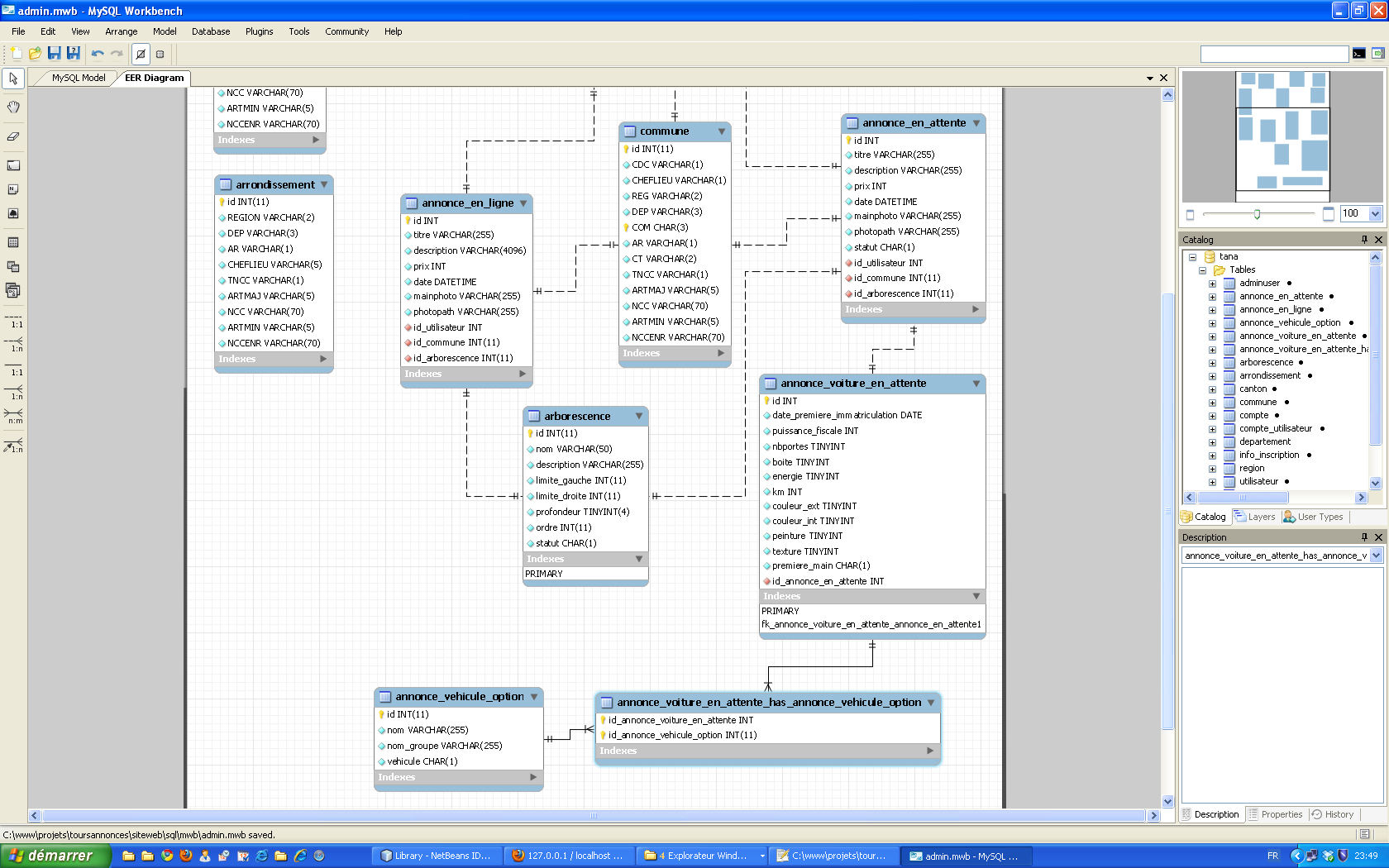The height and width of the screenshot is (868, 1389).
Task: Expand the utilisateur table in catalog
Action: coord(1213,482)
